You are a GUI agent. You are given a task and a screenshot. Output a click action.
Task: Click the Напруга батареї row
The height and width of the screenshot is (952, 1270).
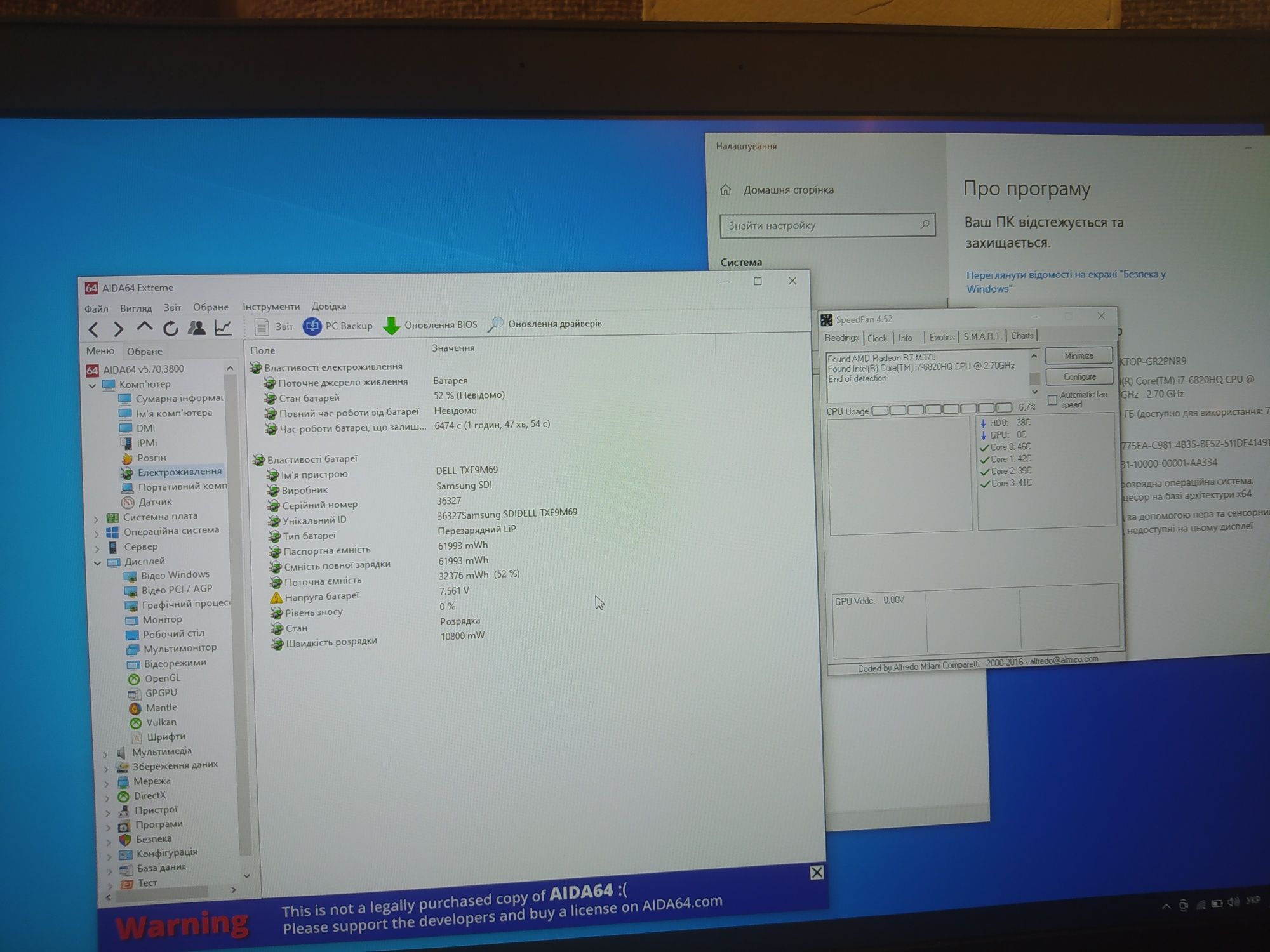pyautogui.click(x=369, y=594)
